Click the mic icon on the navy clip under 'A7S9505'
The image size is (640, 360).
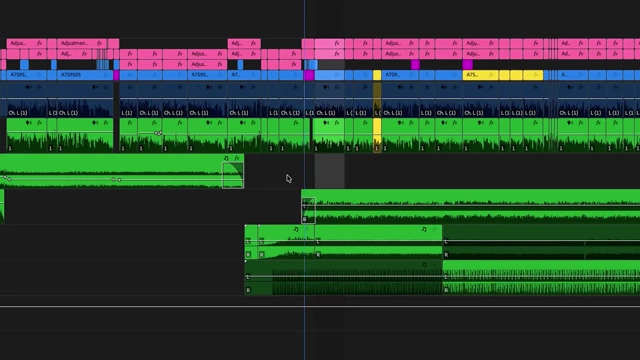click(95, 87)
